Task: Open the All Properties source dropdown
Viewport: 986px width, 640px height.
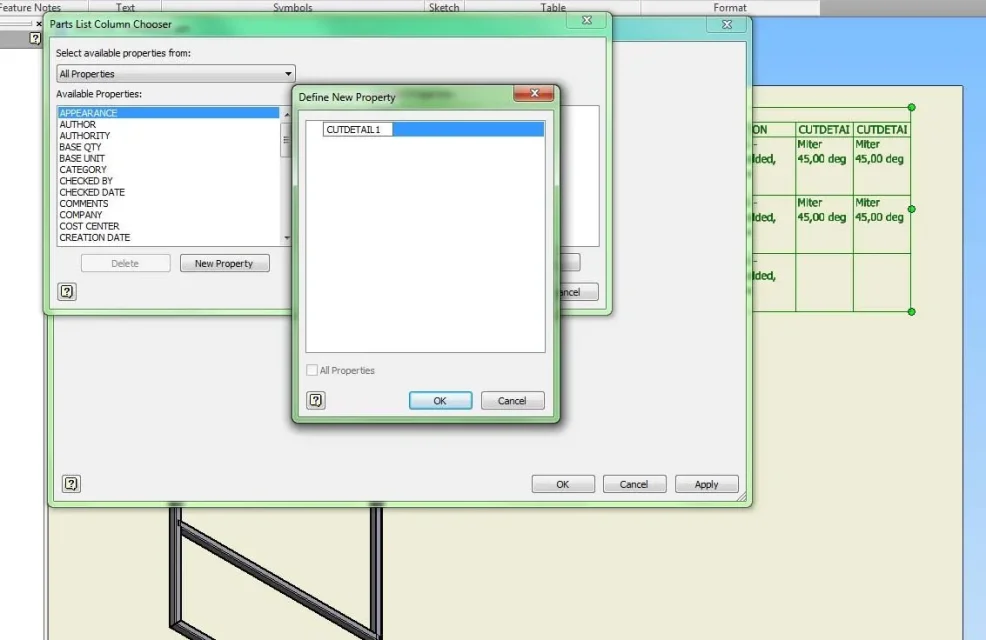Action: click(175, 74)
